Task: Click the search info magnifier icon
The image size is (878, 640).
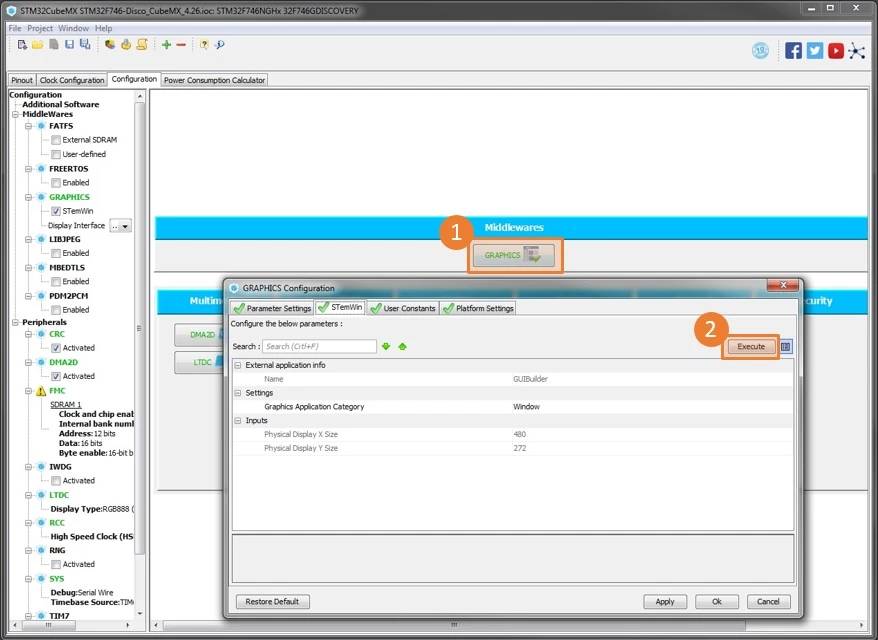Action: click(x=220, y=45)
